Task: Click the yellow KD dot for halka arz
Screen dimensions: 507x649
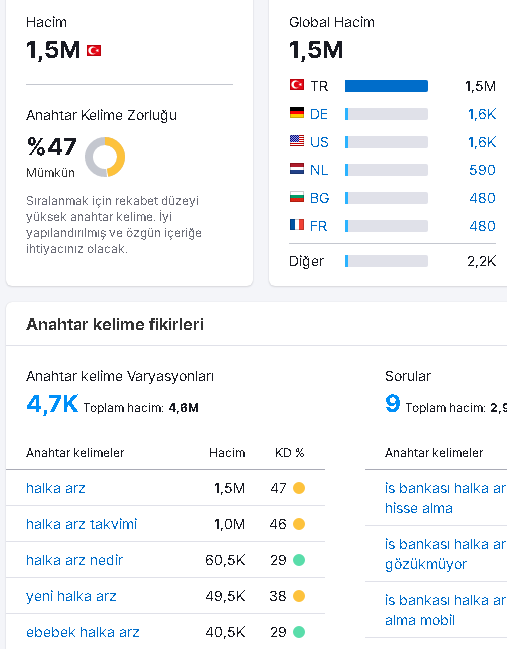Action: coord(299,488)
